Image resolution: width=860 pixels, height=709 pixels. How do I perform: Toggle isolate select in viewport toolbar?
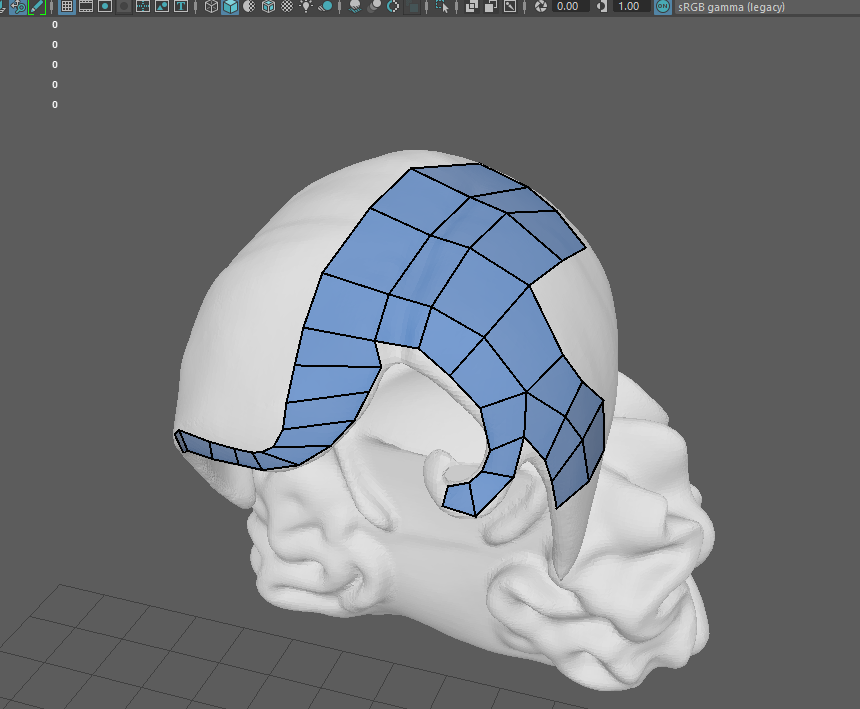coord(441,6)
